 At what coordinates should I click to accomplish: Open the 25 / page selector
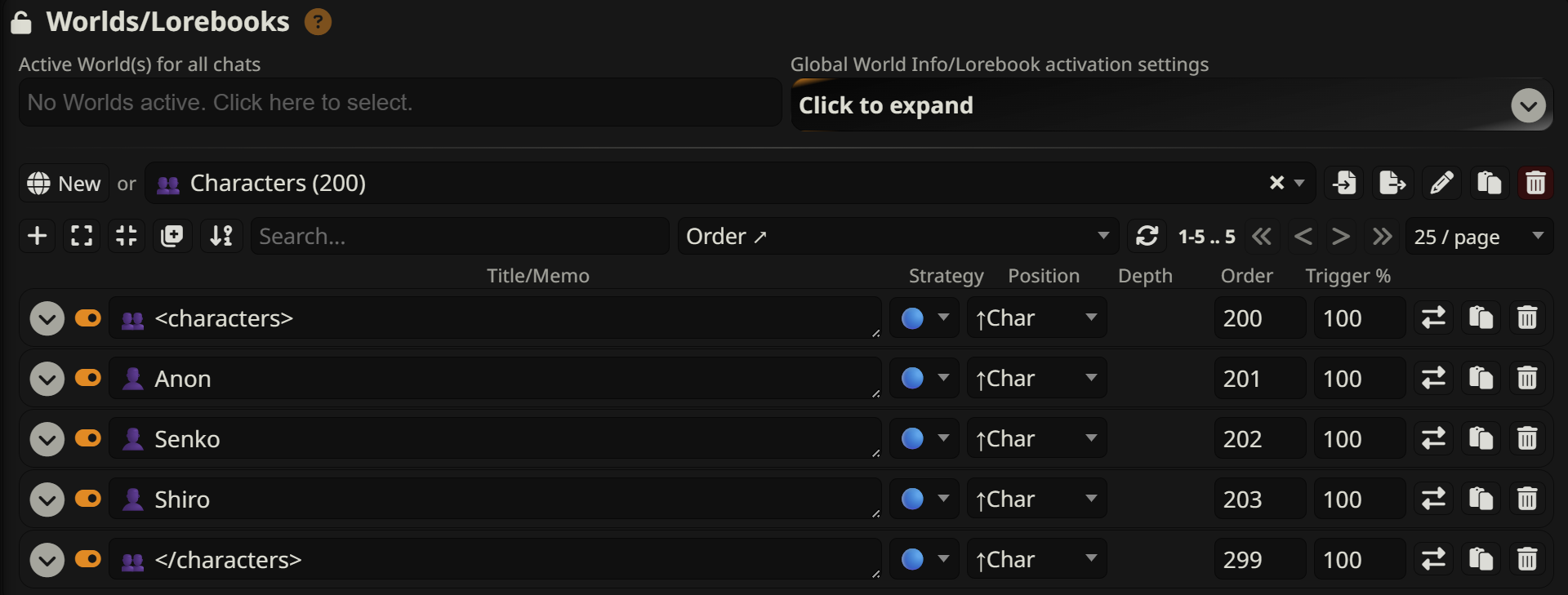[x=1478, y=237]
